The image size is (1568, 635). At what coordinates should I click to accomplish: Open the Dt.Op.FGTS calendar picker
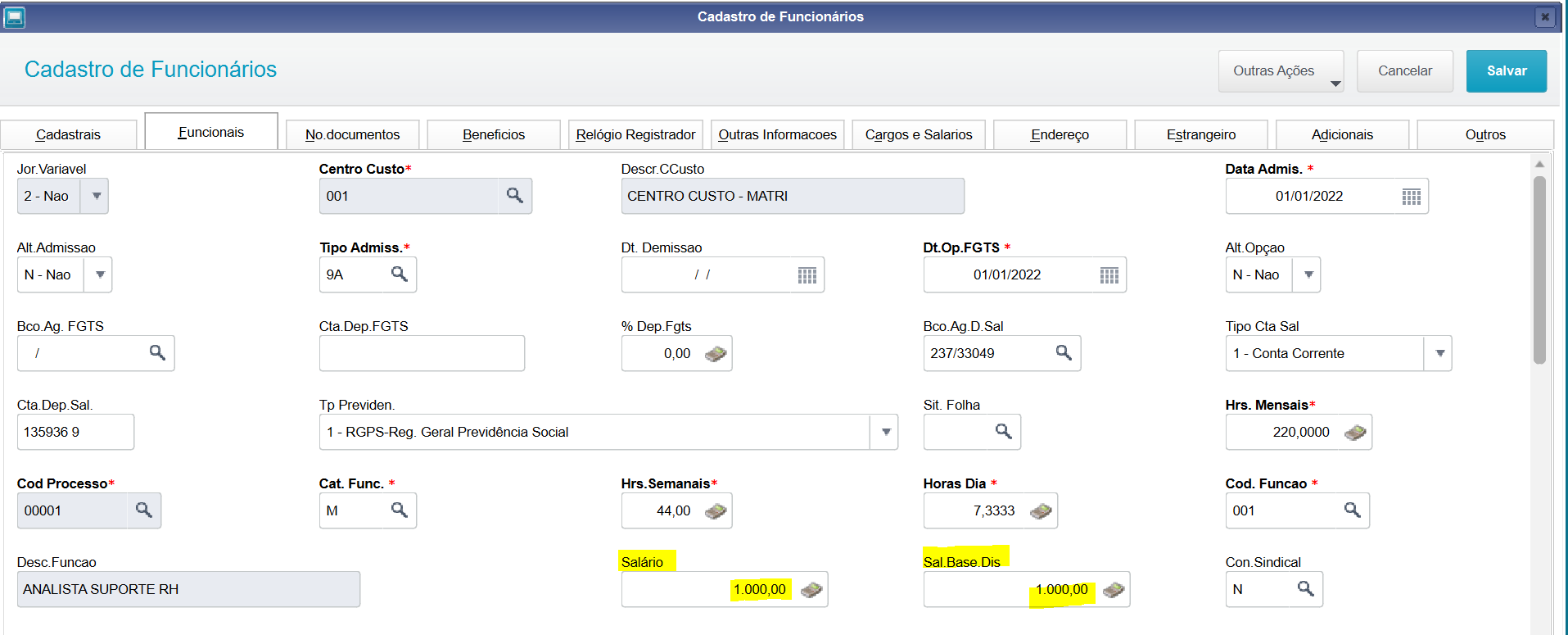(1109, 275)
